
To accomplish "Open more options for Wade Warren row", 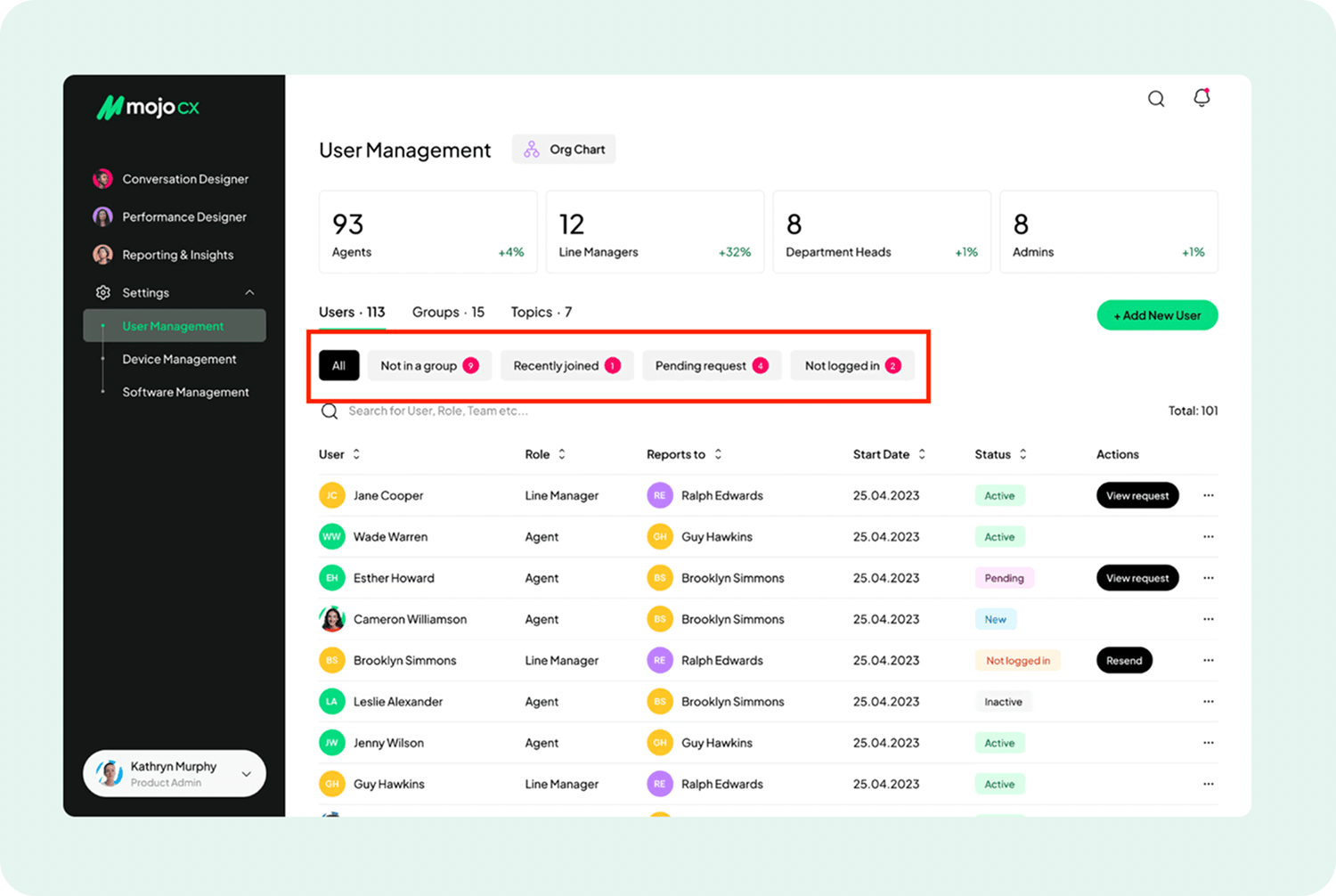I will click(x=1209, y=537).
